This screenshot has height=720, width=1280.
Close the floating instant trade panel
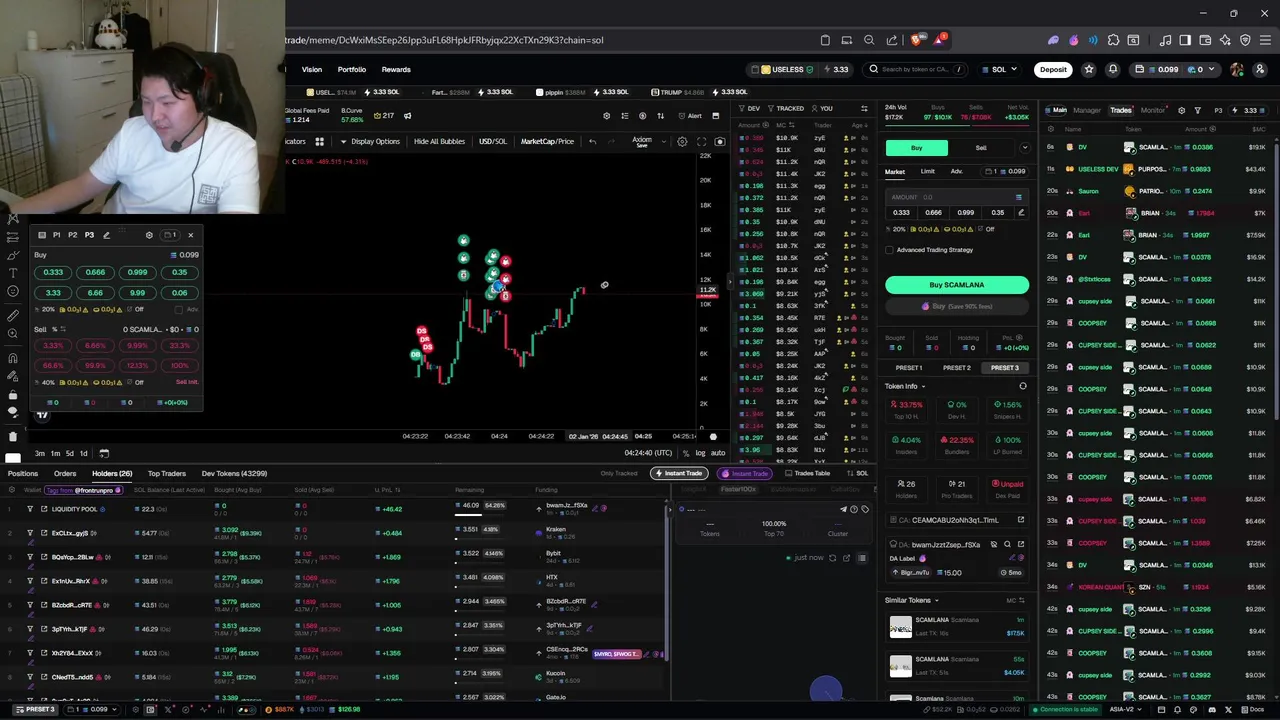pyautogui.click(x=190, y=235)
